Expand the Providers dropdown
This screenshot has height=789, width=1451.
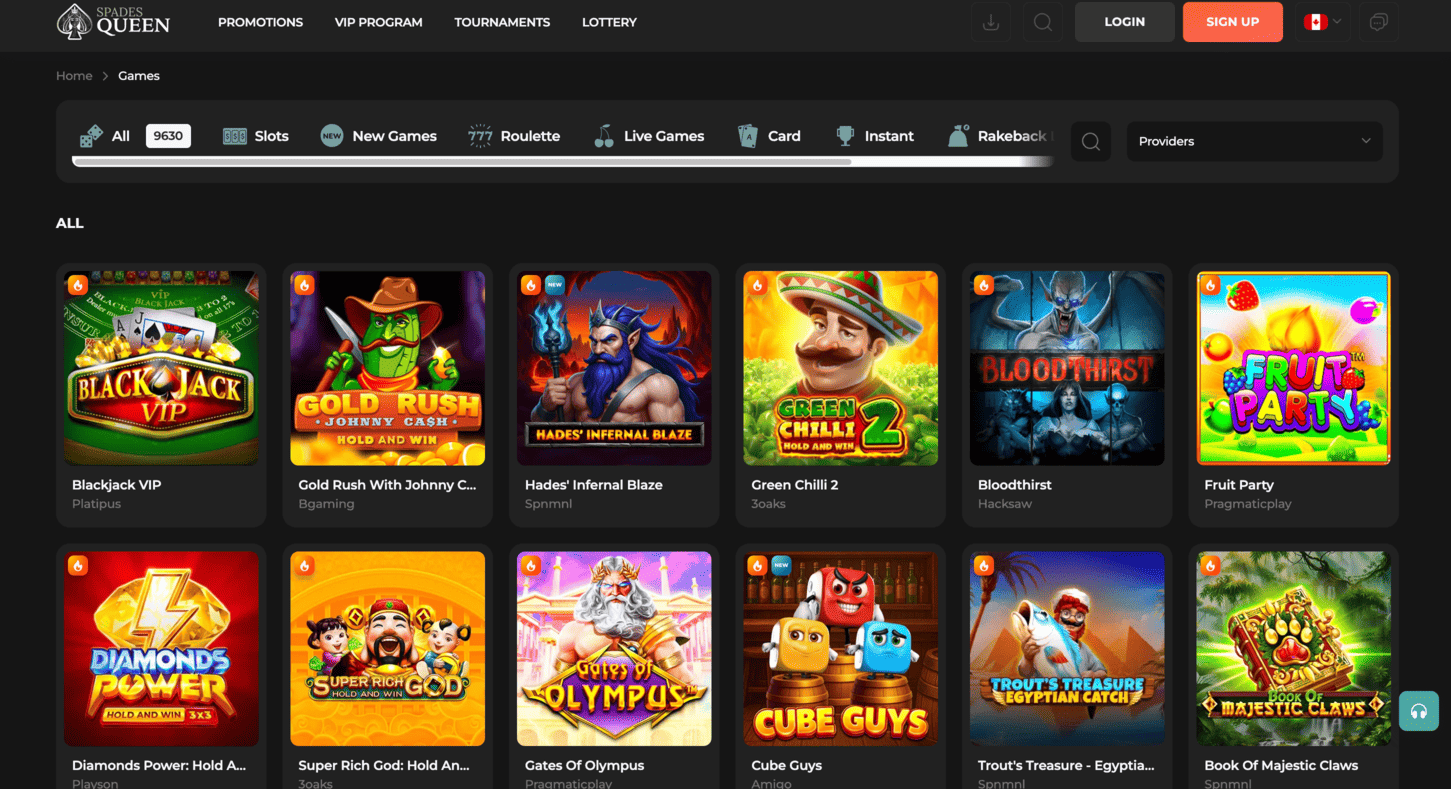pyautogui.click(x=1254, y=141)
